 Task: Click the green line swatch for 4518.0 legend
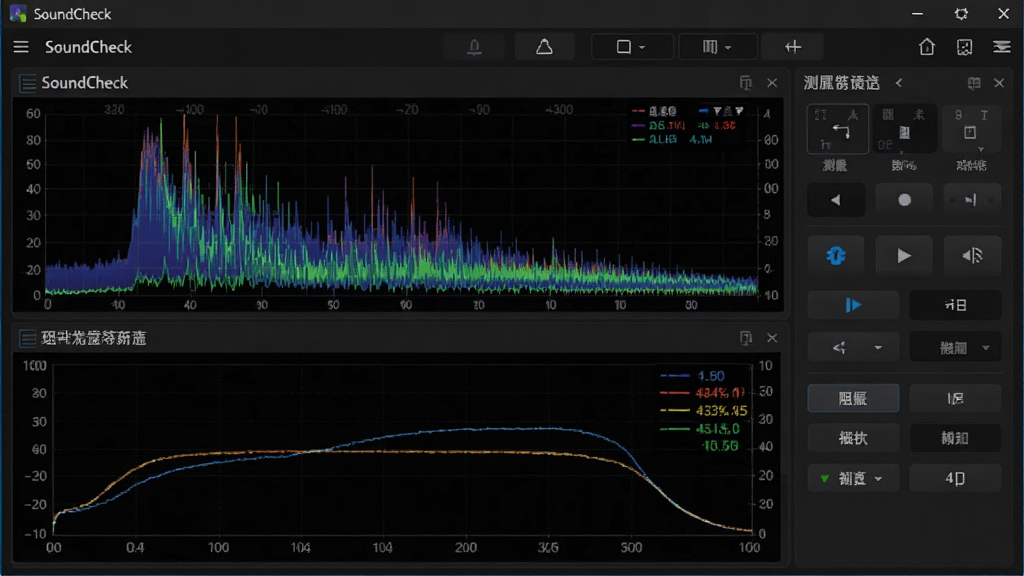[675, 429]
